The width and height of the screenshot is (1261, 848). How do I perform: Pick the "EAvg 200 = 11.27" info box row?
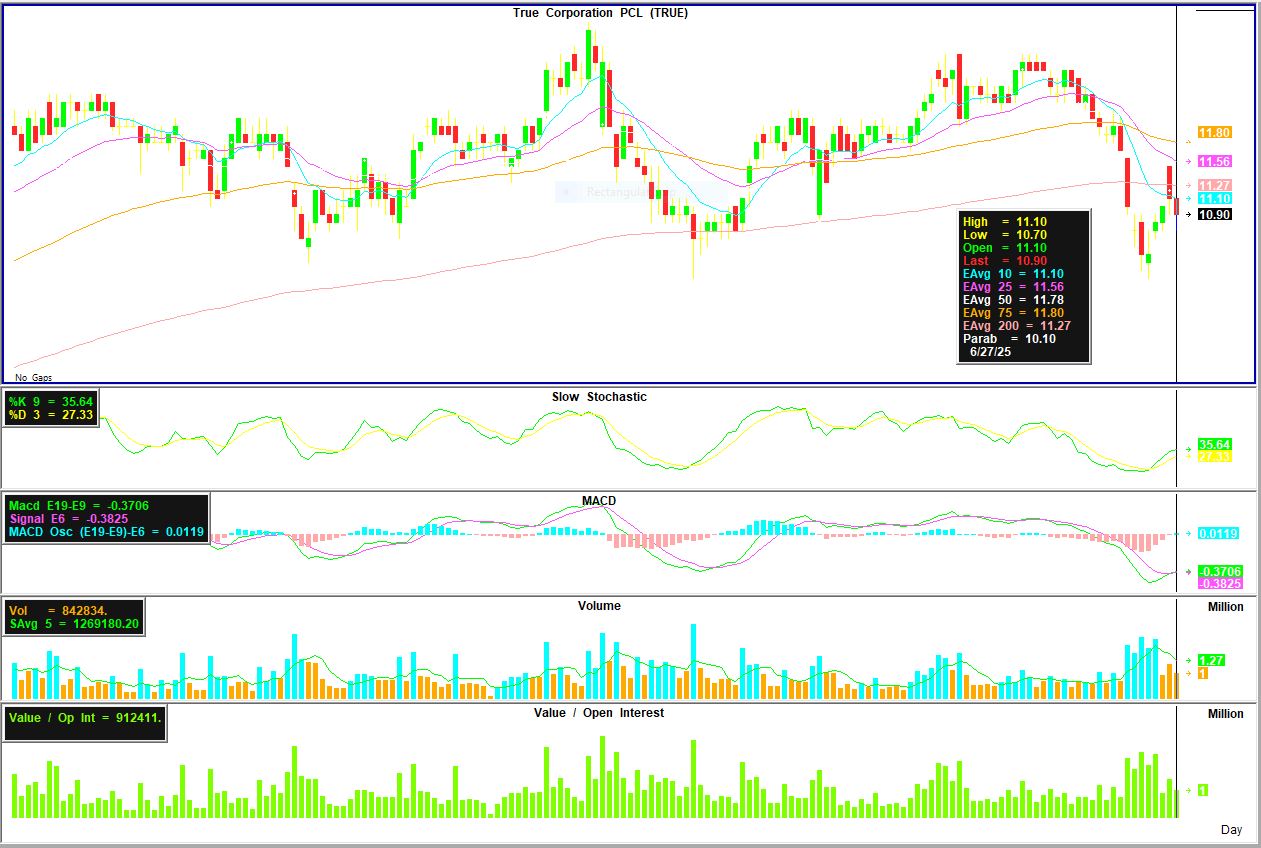coord(1017,326)
